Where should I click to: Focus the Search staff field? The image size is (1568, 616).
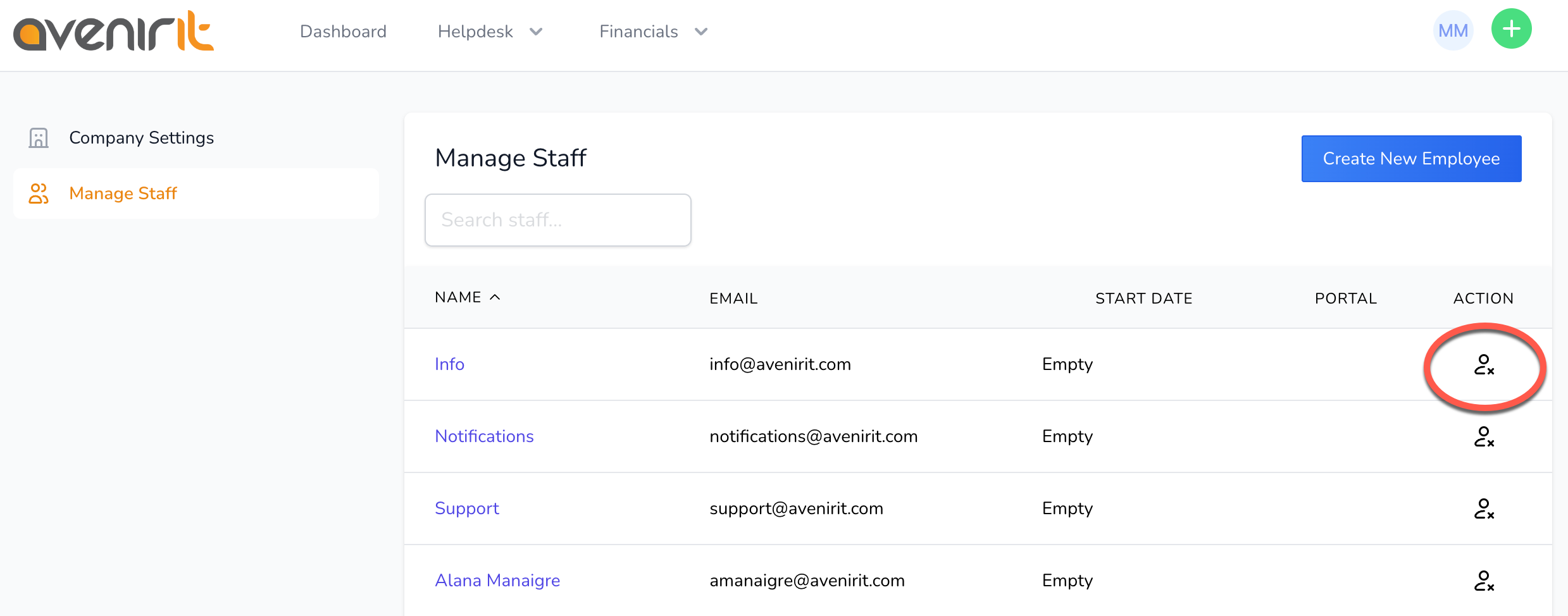[558, 220]
